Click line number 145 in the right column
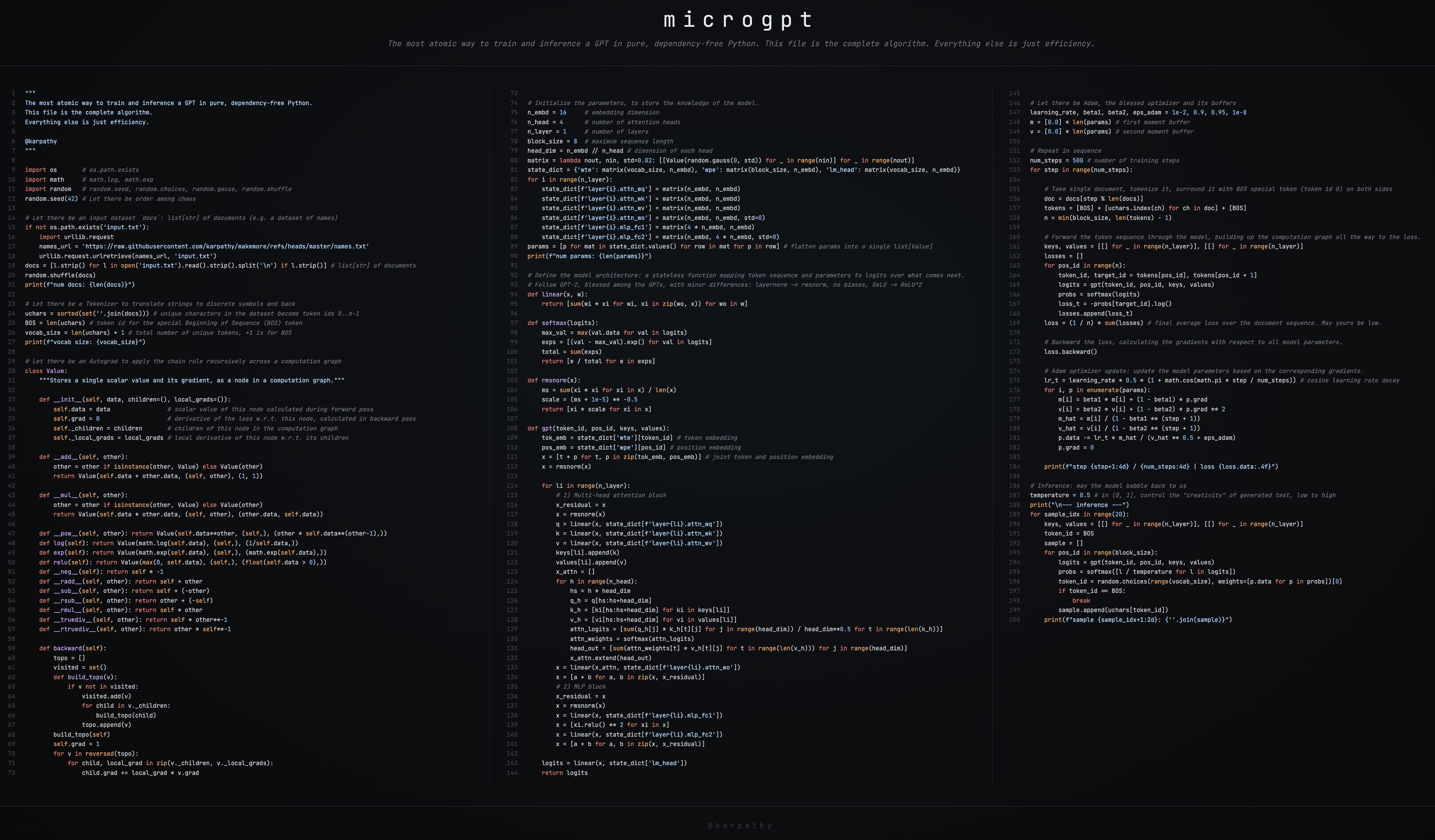The width and height of the screenshot is (1435, 840). click(1015, 93)
